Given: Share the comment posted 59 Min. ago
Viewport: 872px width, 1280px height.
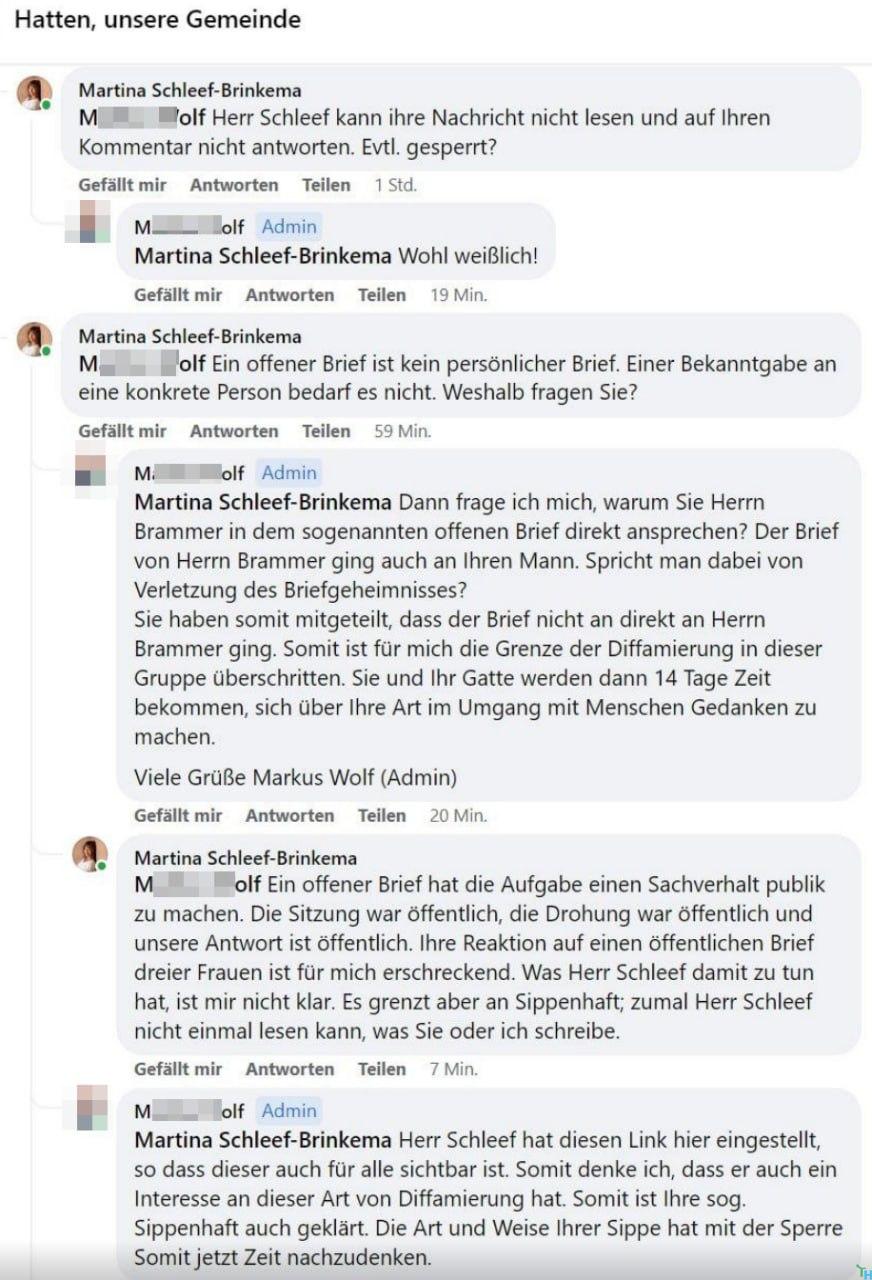Looking at the screenshot, I should coord(326,431).
